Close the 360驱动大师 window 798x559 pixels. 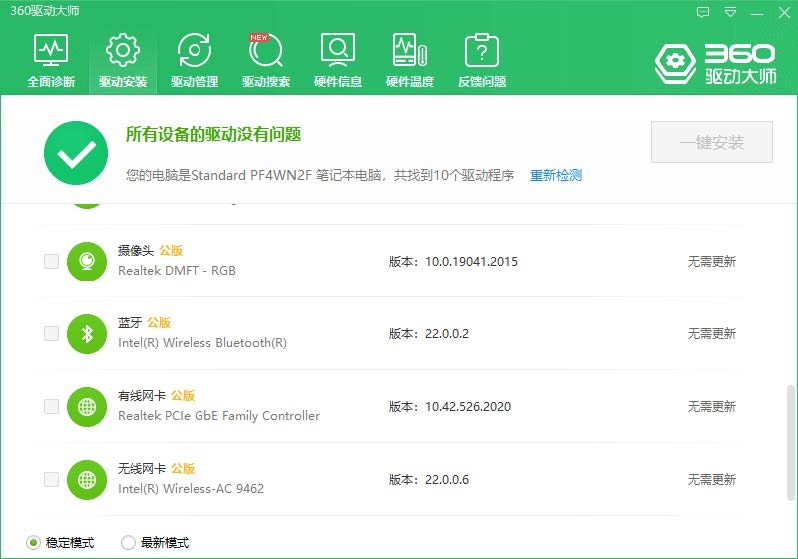click(784, 12)
